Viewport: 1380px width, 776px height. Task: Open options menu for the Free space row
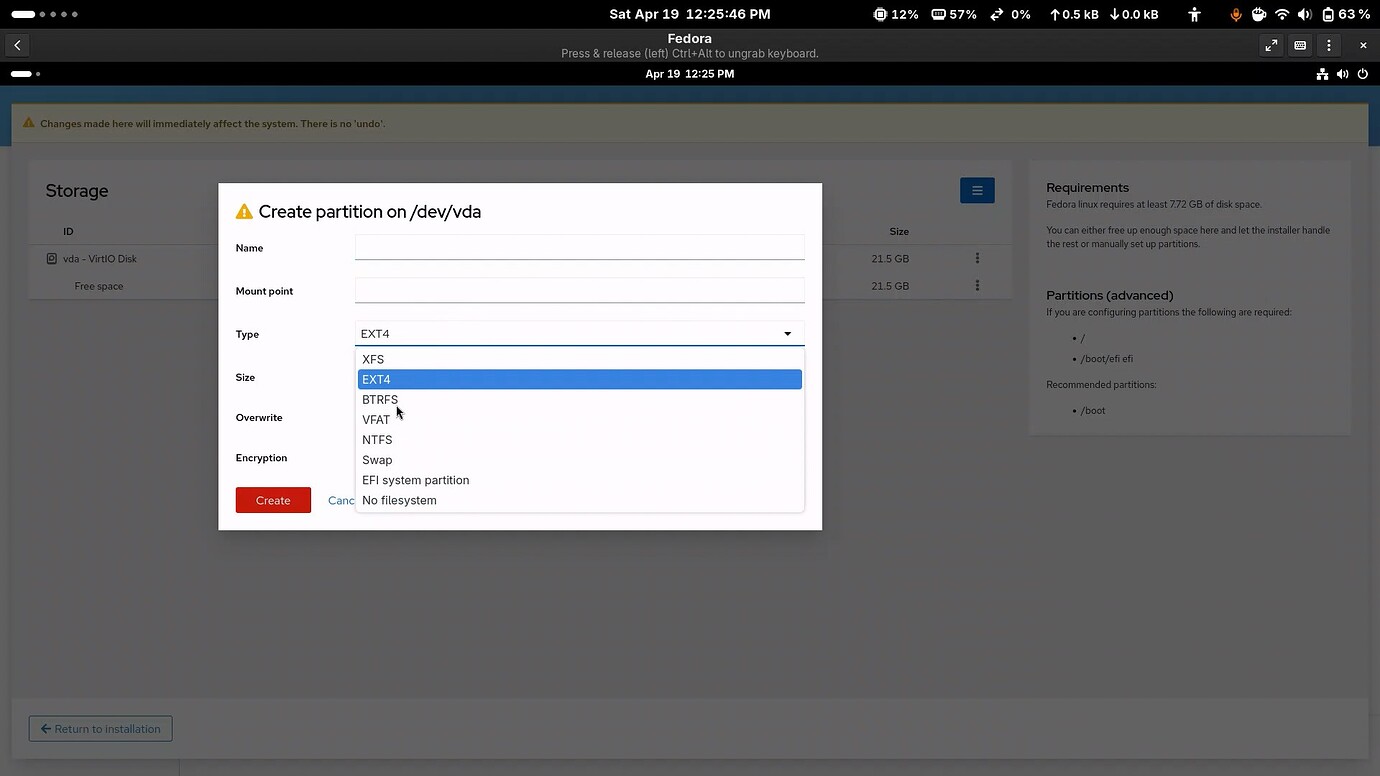[977, 286]
